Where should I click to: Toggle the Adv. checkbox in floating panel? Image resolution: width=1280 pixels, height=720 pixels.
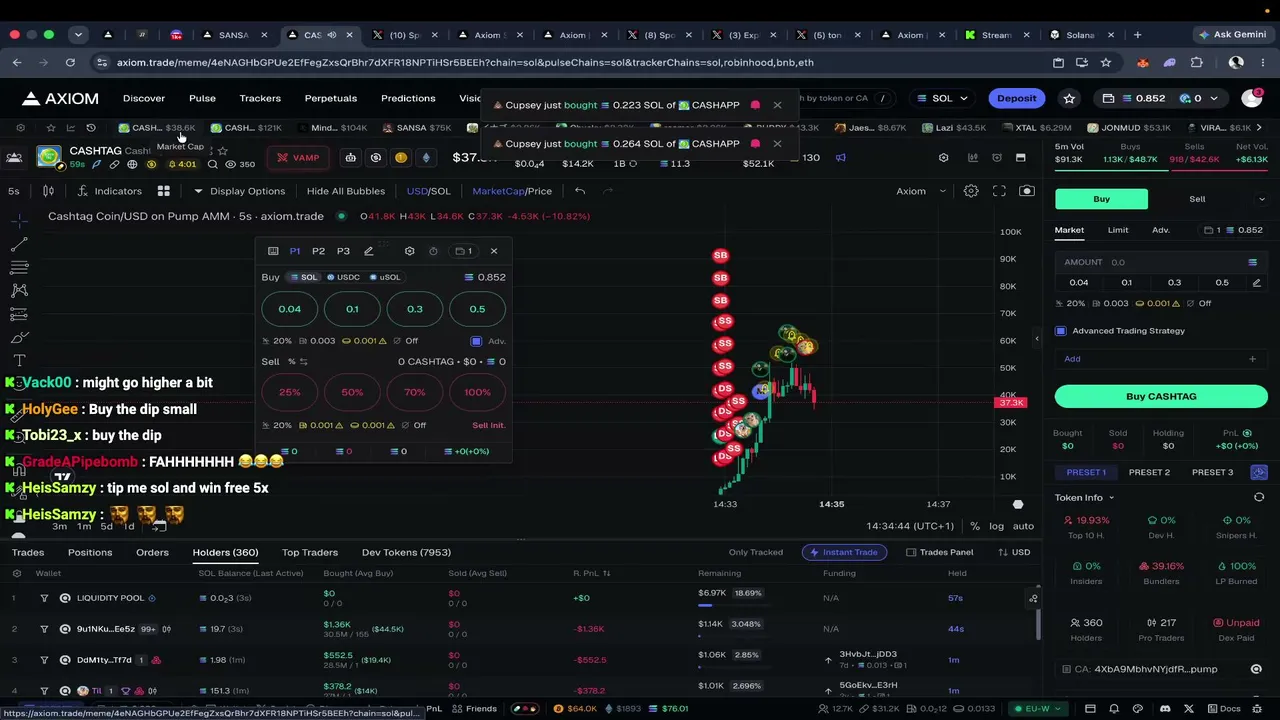coord(476,341)
